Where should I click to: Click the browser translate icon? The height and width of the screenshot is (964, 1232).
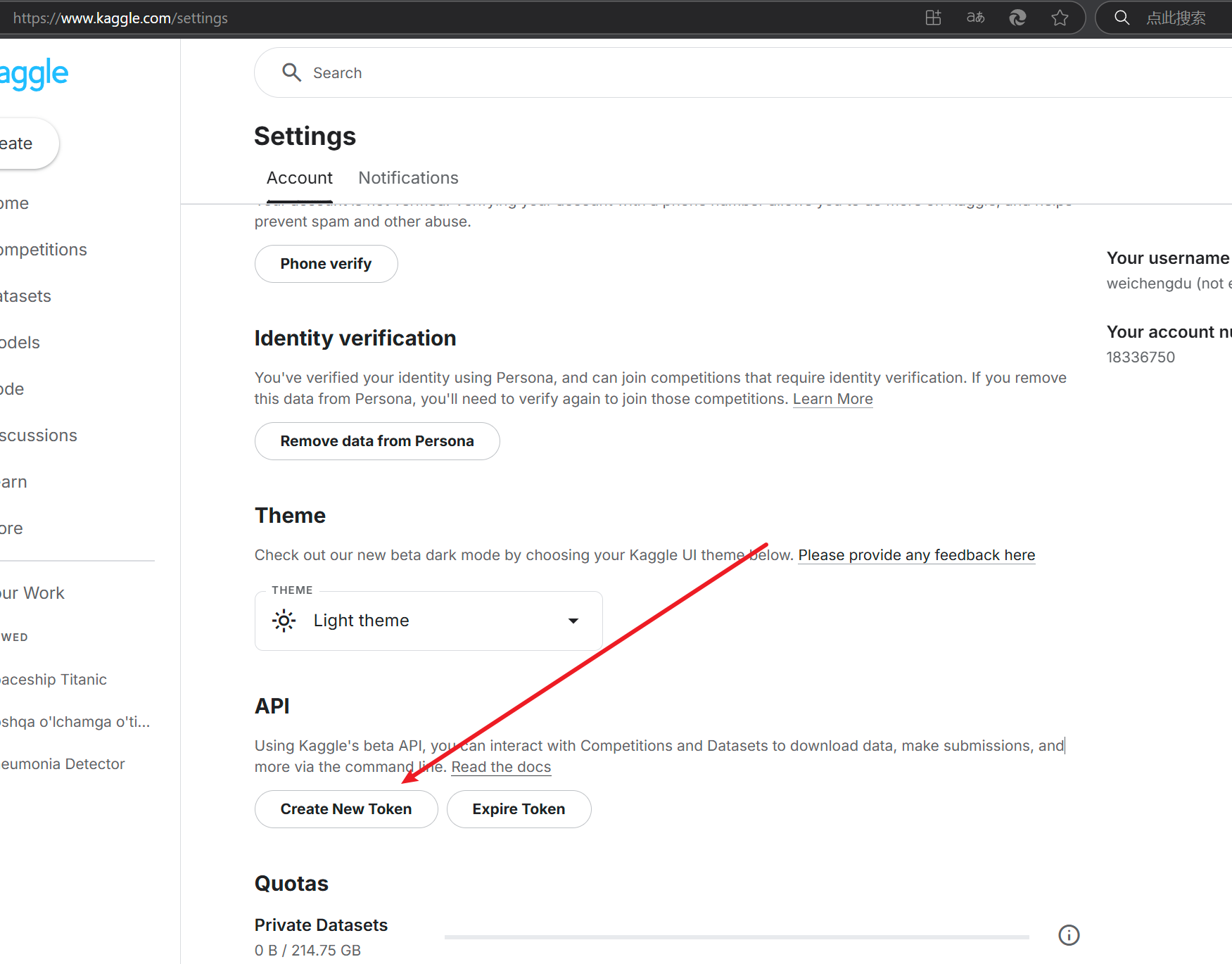coord(975,18)
